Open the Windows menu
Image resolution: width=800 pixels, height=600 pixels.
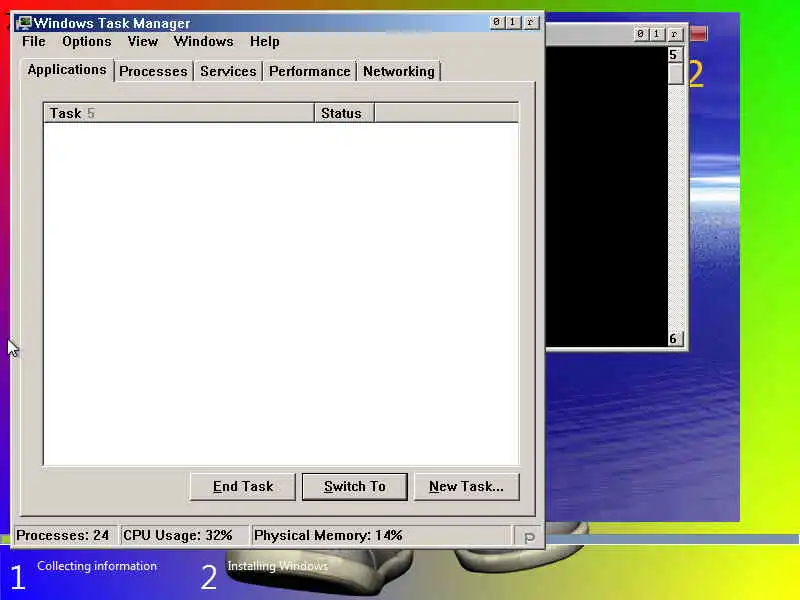coord(204,41)
